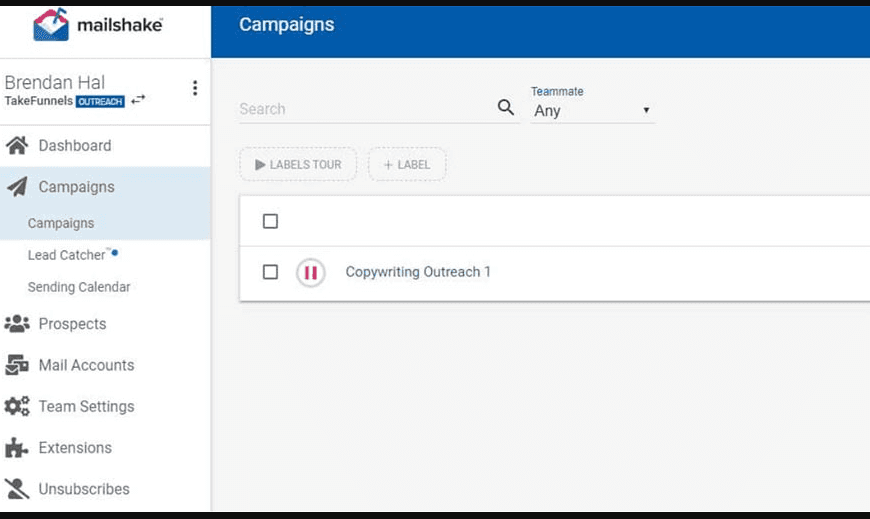The width and height of the screenshot is (870, 519).
Task: Open the Copywriting Outreach 1 campaign link
Action: pos(418,272)
